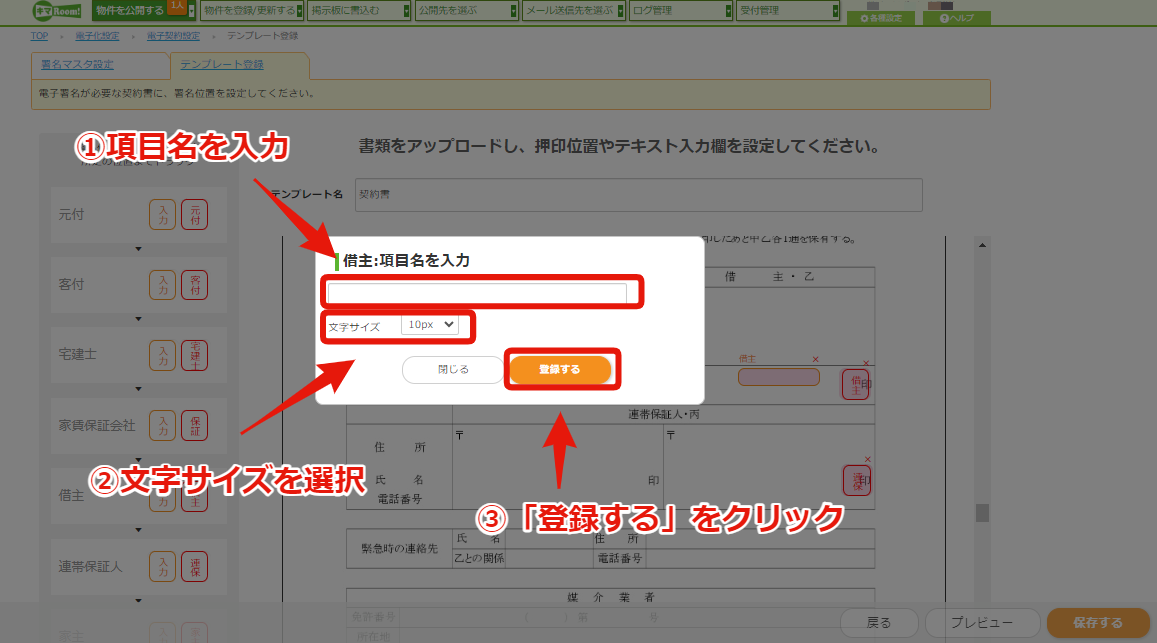
Task: Click the 連帯保証人・丙 heading in the document
Action: pyautogui.click(x=663, y=415)
